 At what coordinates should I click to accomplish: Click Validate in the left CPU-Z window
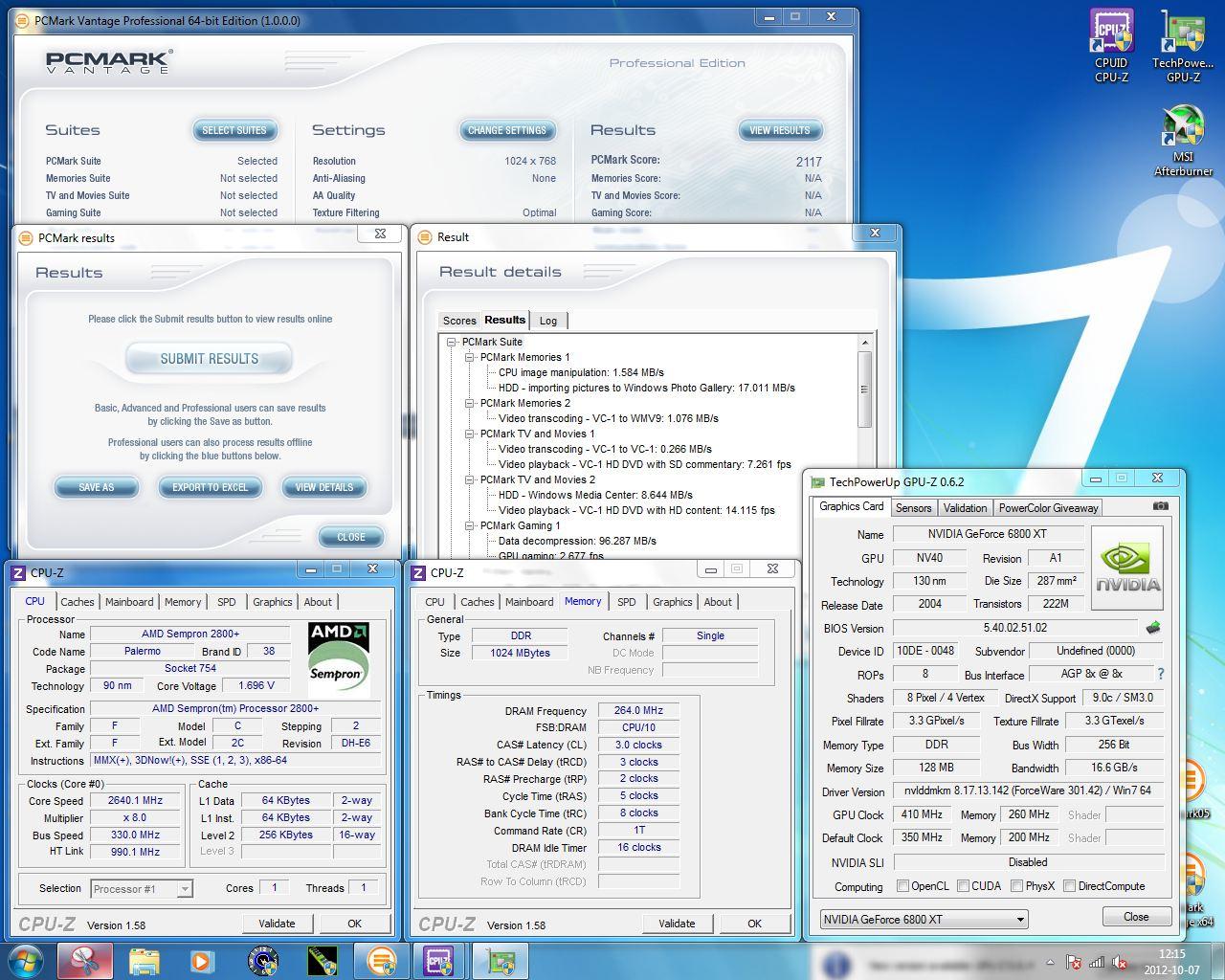[277, 924]
